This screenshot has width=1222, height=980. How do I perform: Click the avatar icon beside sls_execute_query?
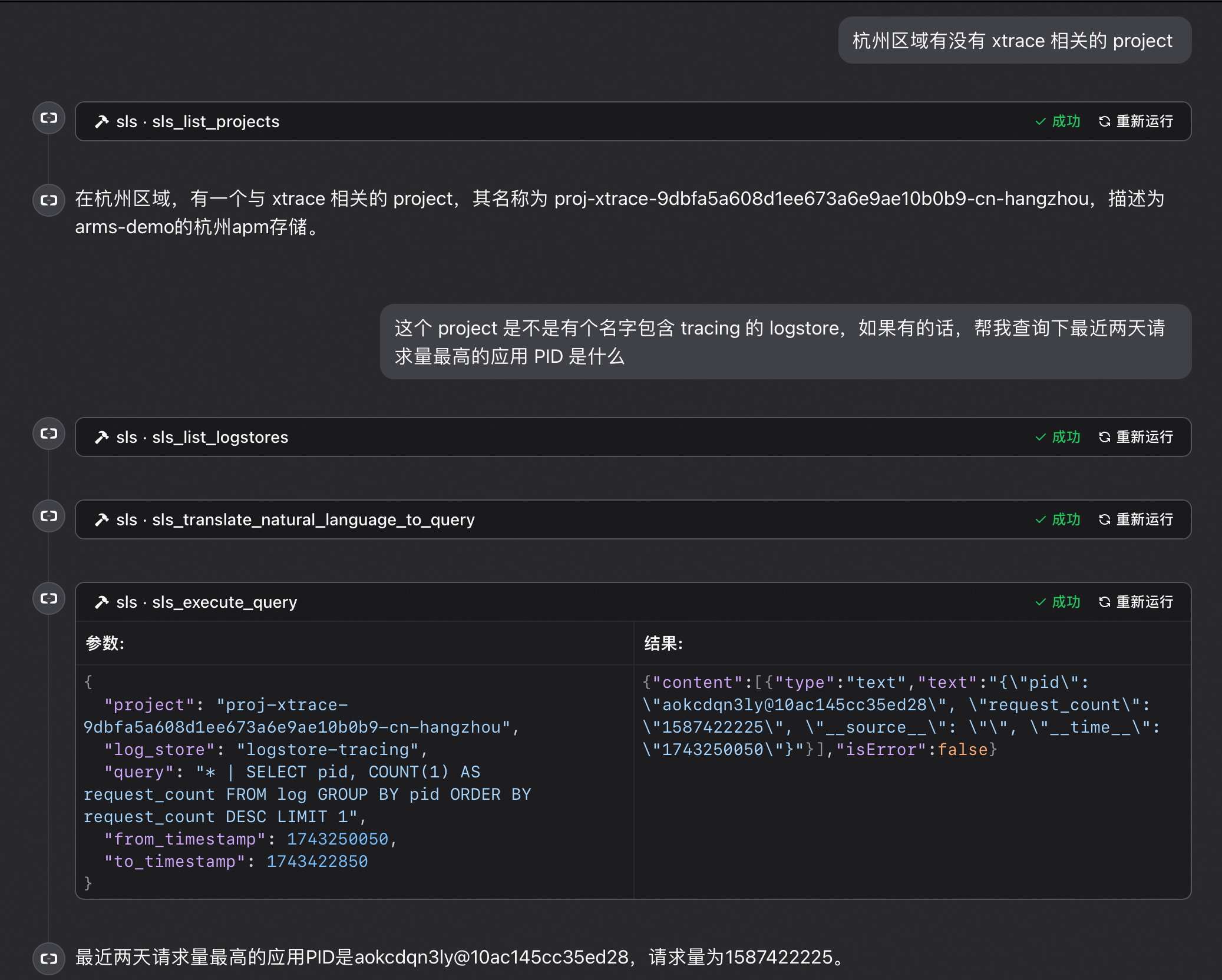49,599
